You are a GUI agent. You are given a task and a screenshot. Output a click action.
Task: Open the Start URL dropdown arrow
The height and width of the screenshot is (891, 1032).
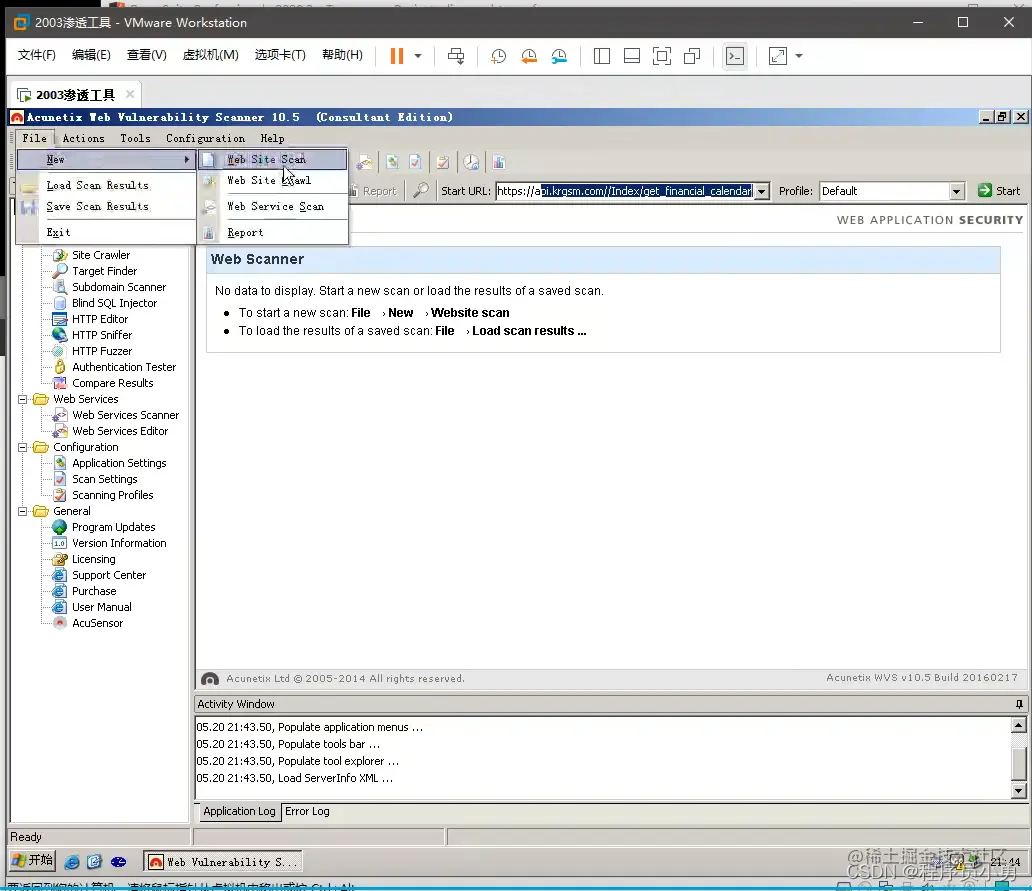tap(761, 191)
